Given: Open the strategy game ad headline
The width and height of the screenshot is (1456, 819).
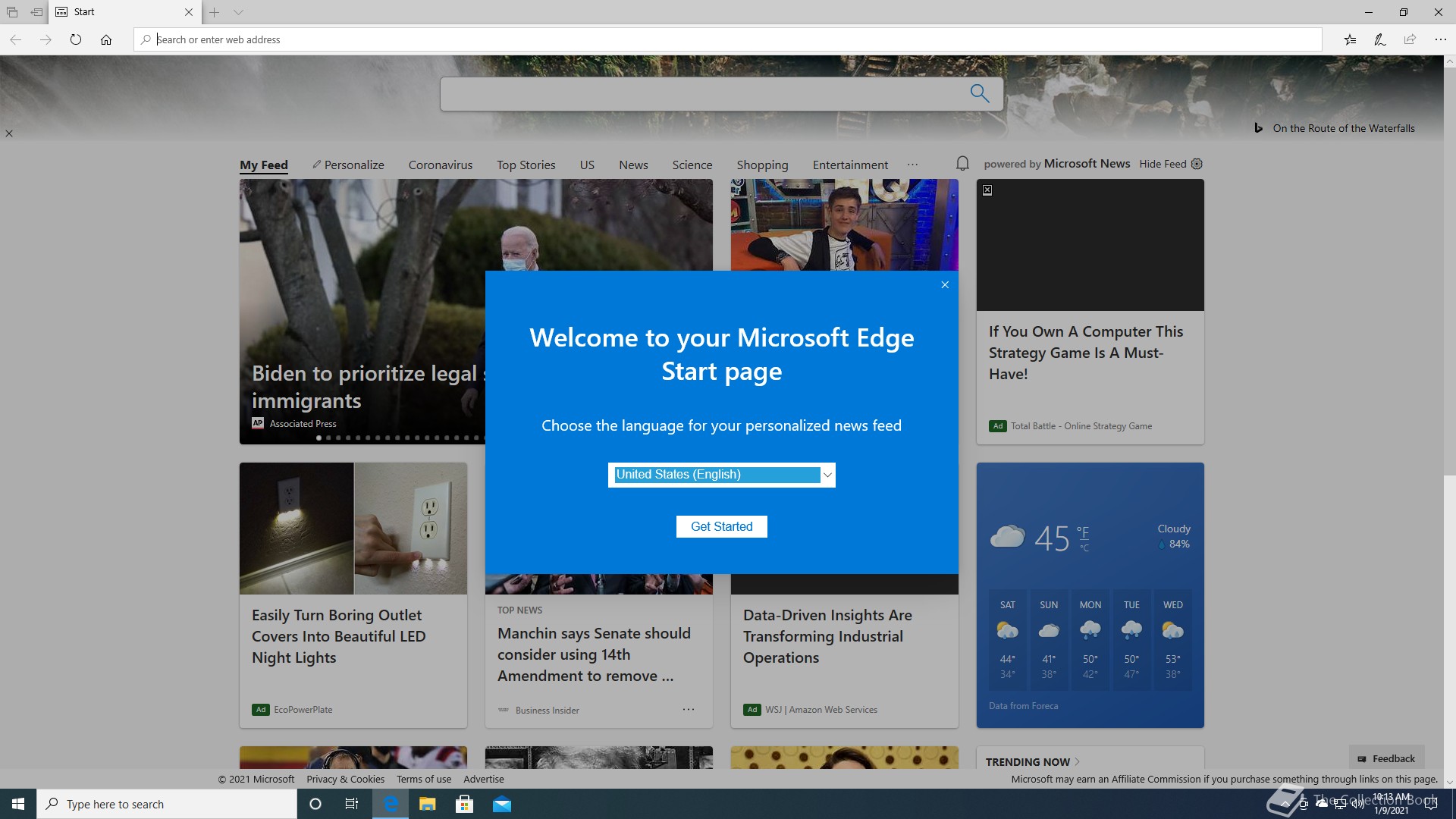Looking at the screenshot, I should tap(1086, 353).
